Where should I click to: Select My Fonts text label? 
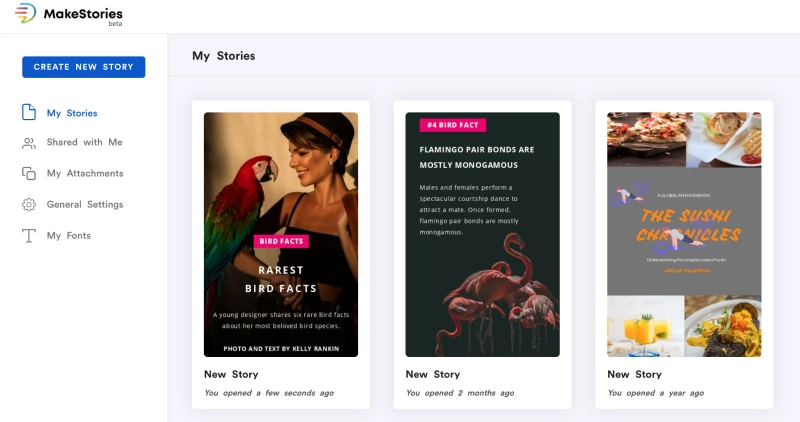pos(68,236)
